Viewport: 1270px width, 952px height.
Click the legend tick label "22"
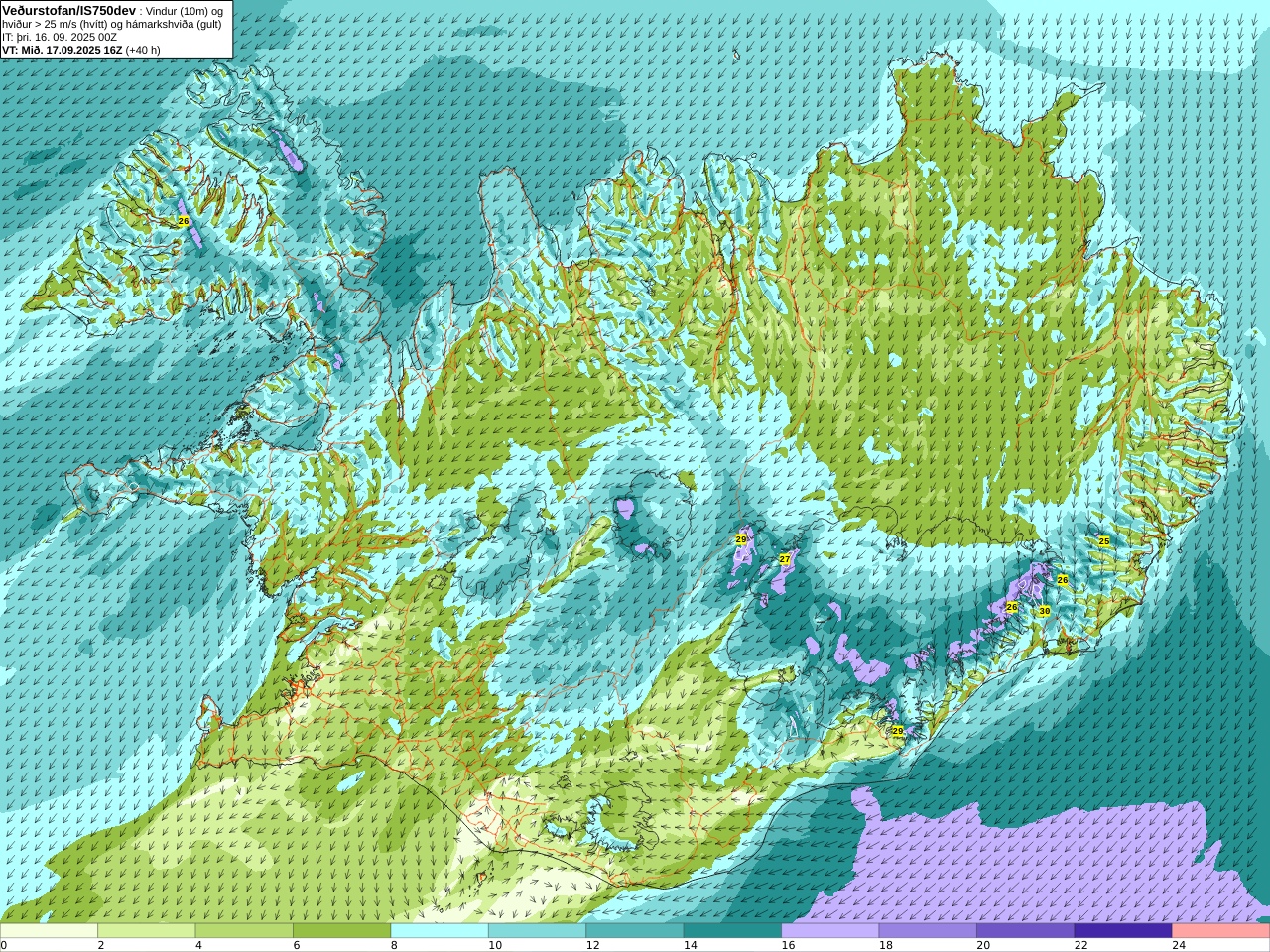click(1080, 945)
